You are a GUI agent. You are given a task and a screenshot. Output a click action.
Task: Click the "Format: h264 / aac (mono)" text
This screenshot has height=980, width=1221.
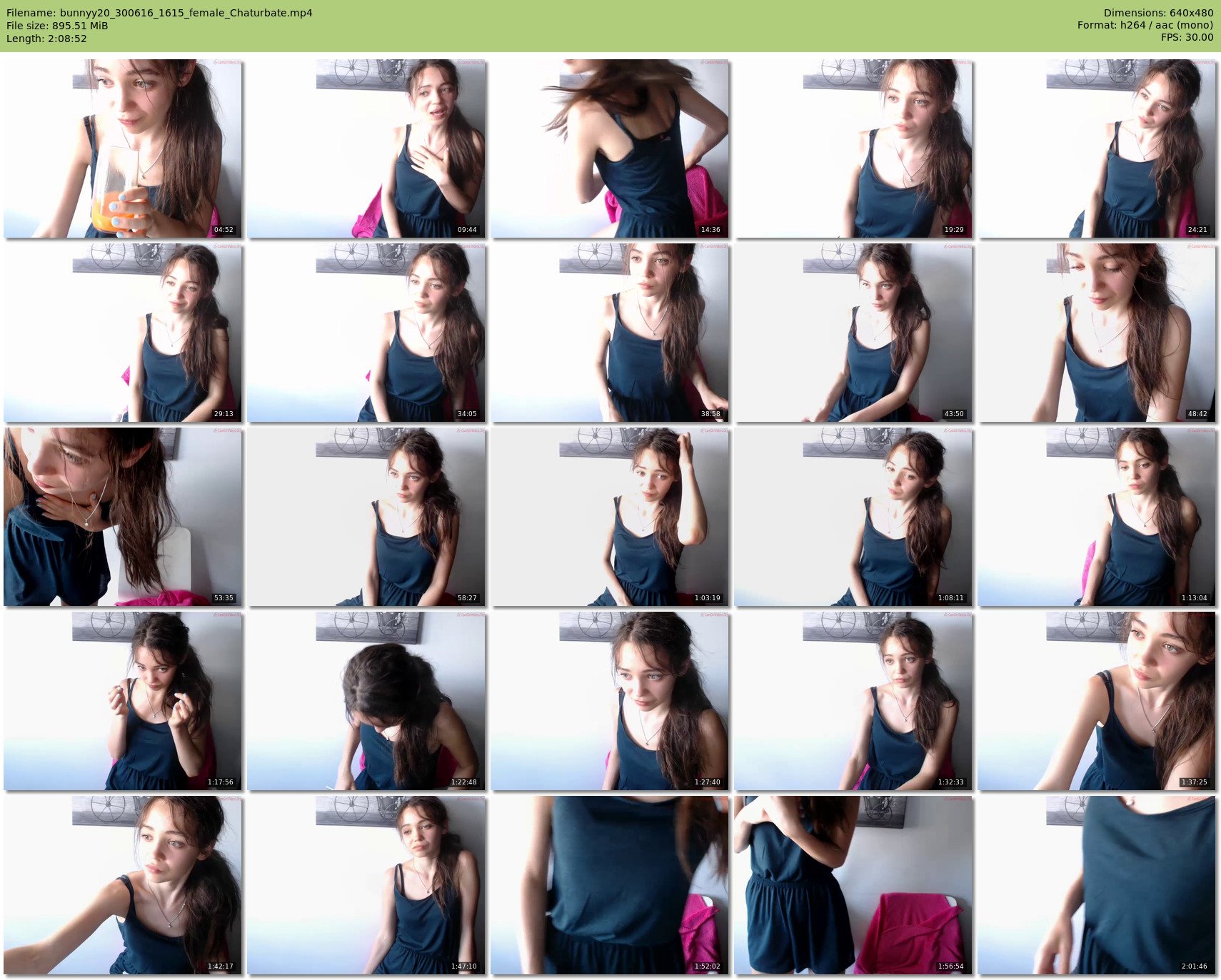[x=1145, y=25]
